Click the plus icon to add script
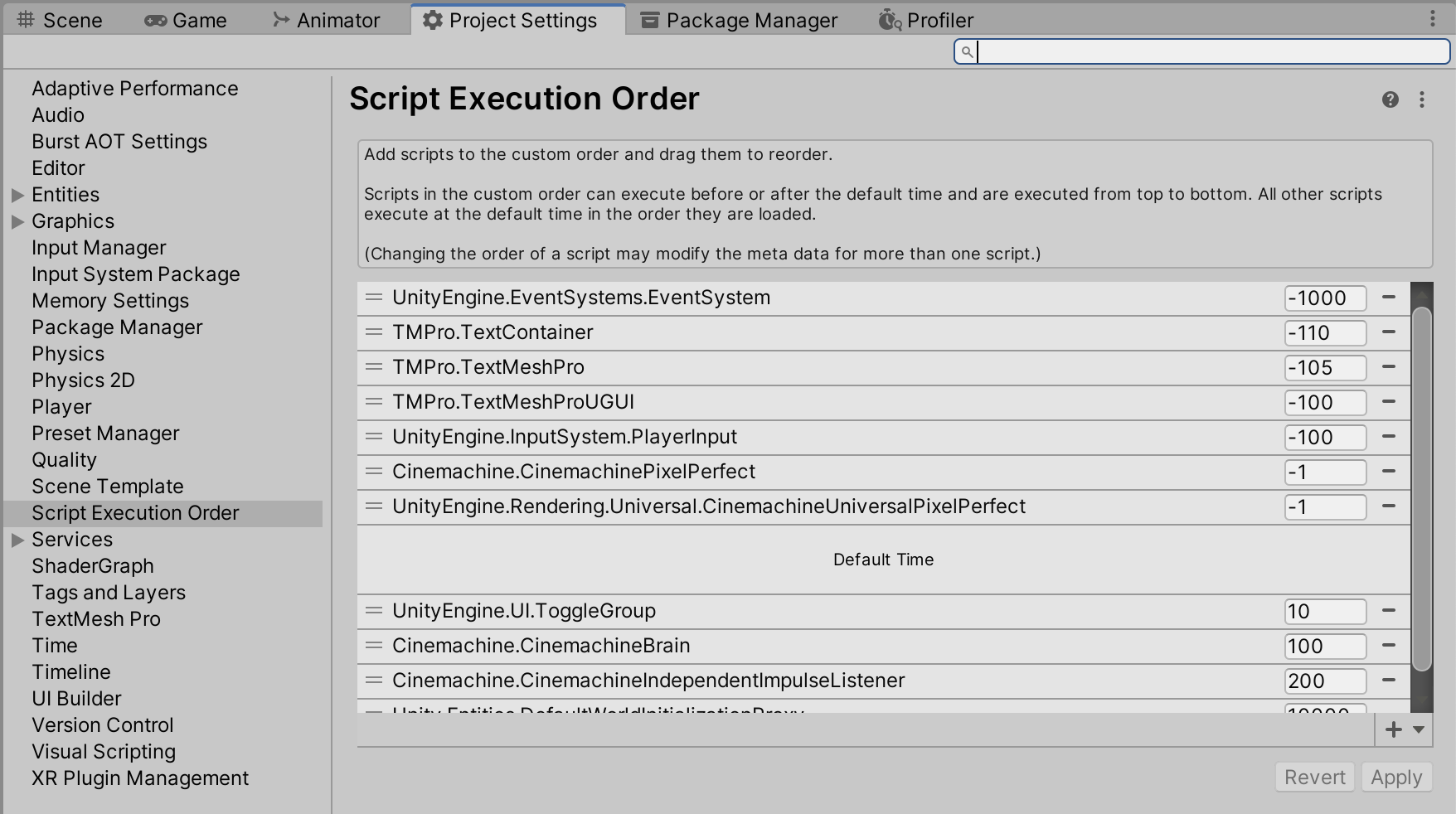1456x814 pixels. pos(1394,729)
